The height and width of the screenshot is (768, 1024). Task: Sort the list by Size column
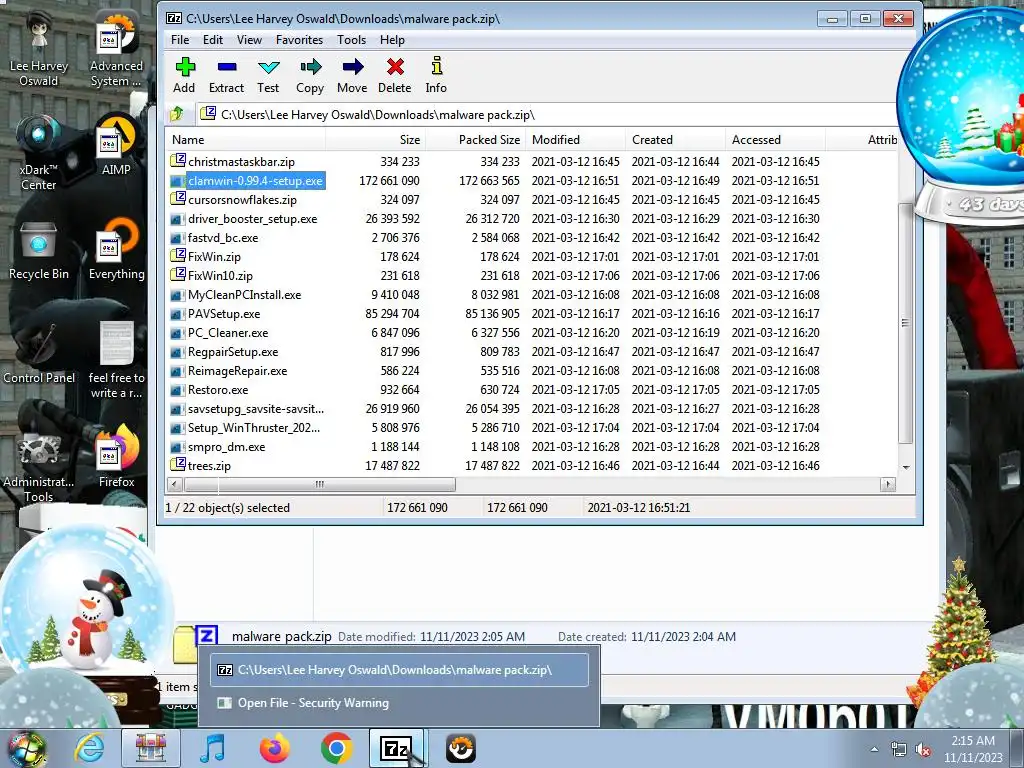[x=376, y=140]
